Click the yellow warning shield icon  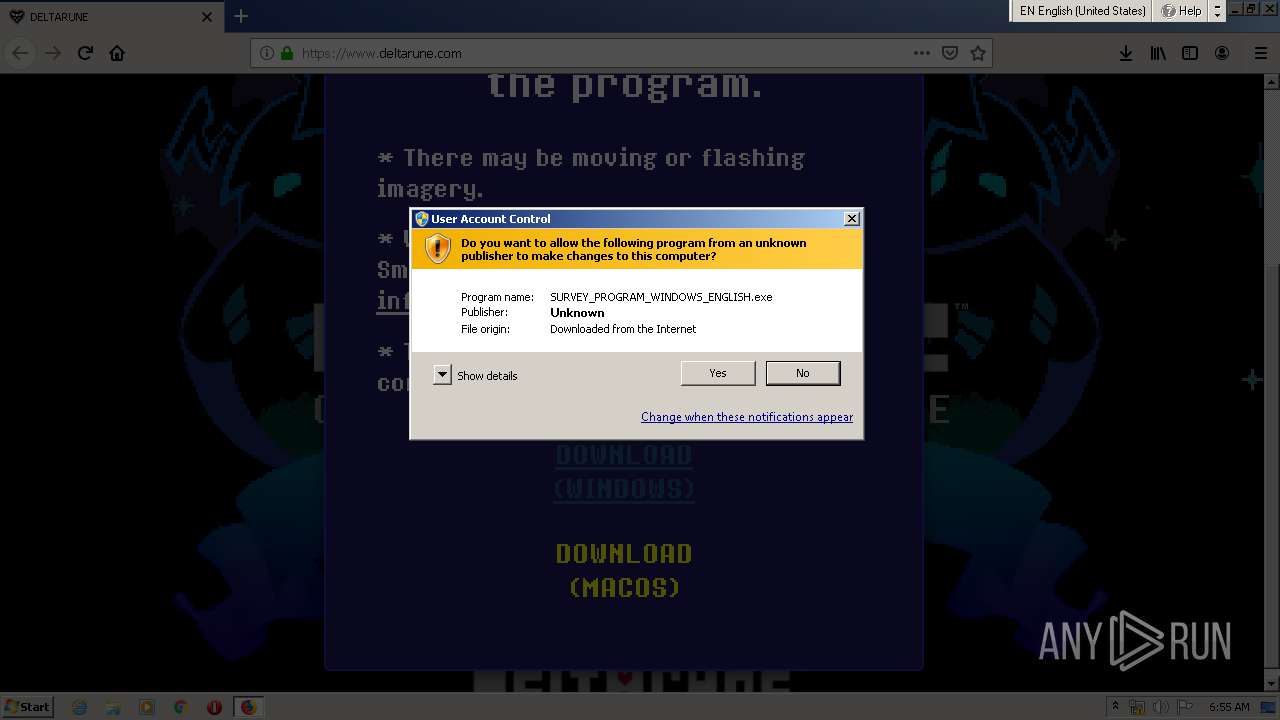438,248
